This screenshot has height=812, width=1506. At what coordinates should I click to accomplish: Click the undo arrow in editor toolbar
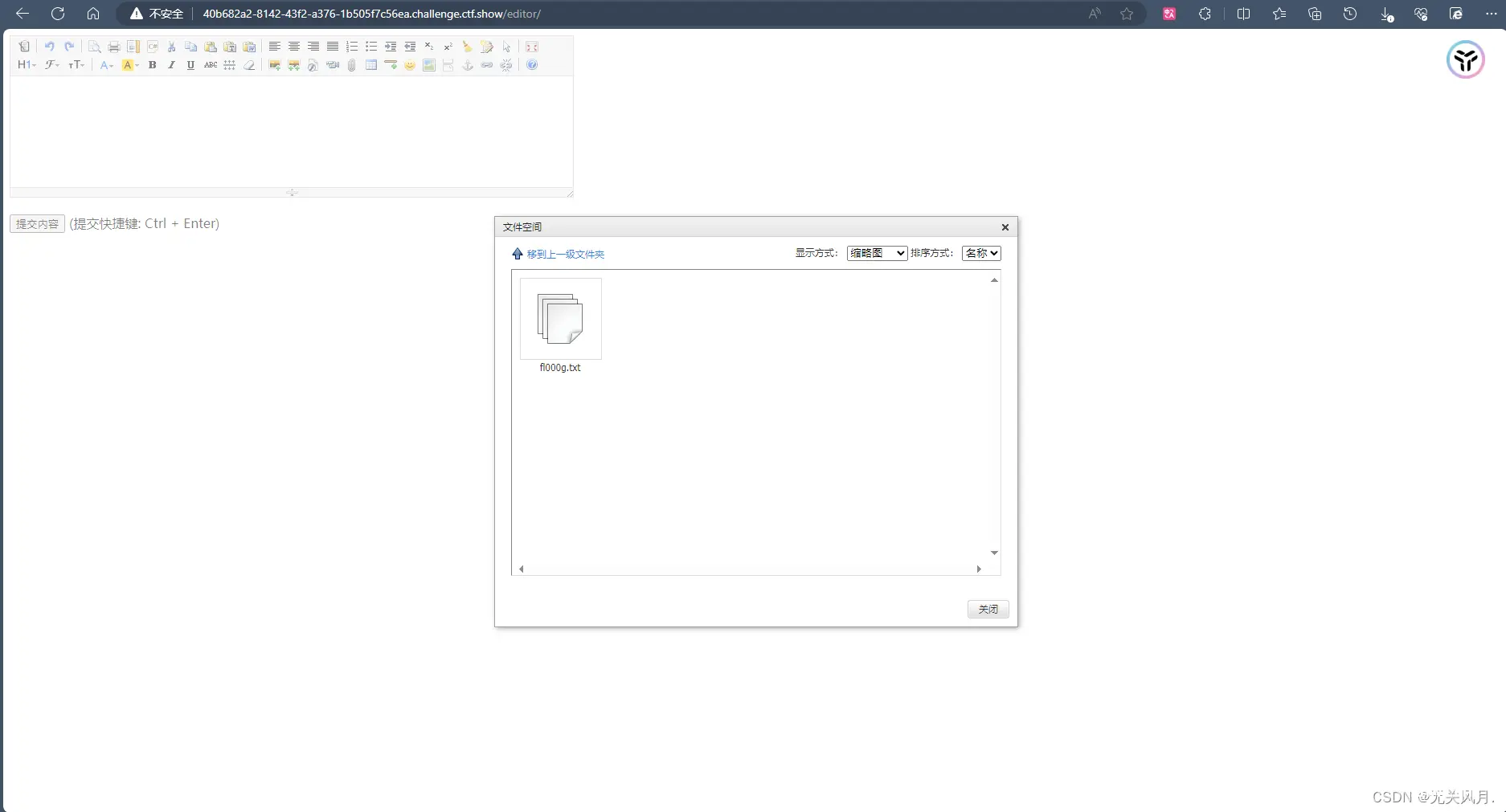coord(49,47)
